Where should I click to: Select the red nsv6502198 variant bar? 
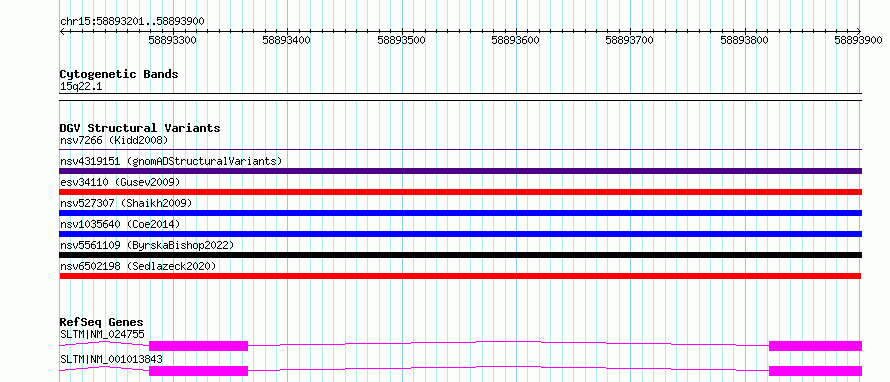461,276
